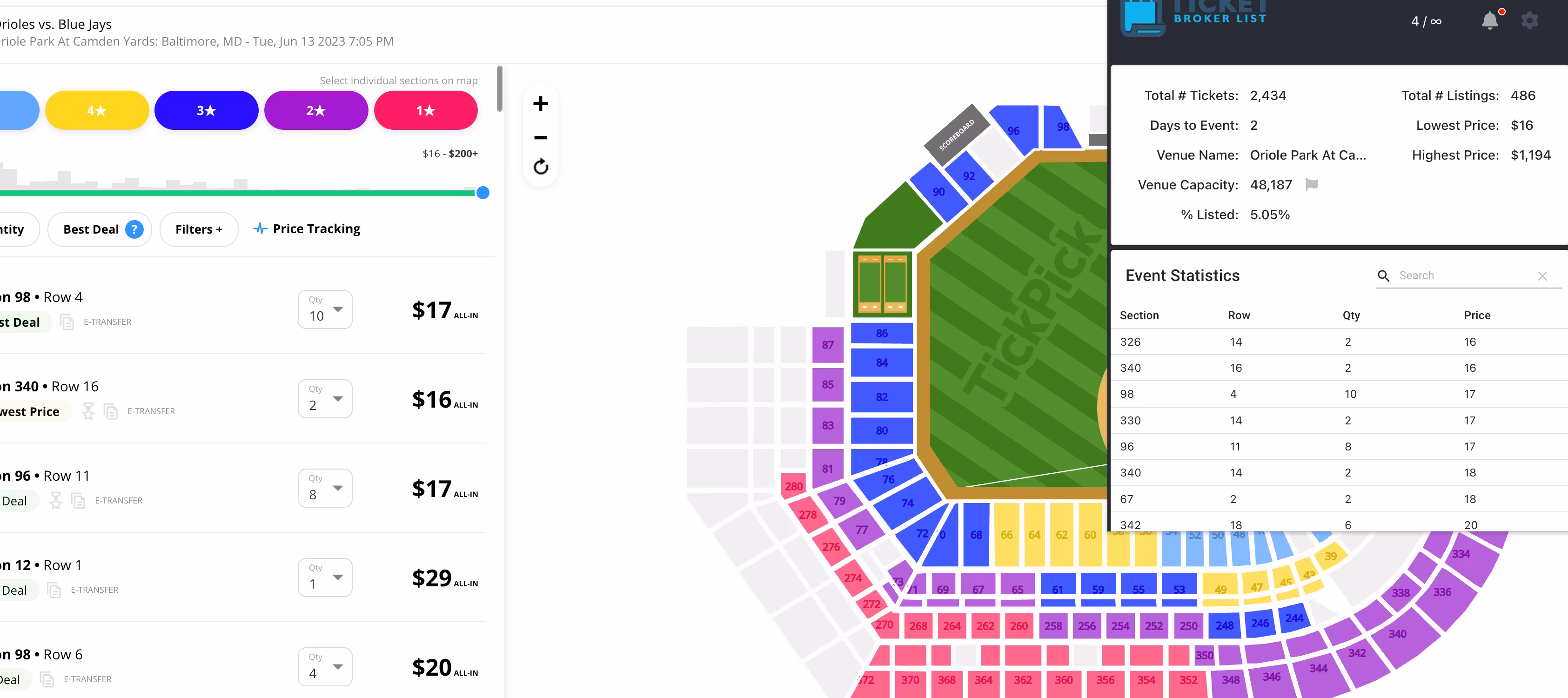Toggle the 1-star rating filter
This screenshot has height=698, width=1568.
click(425, 111)
